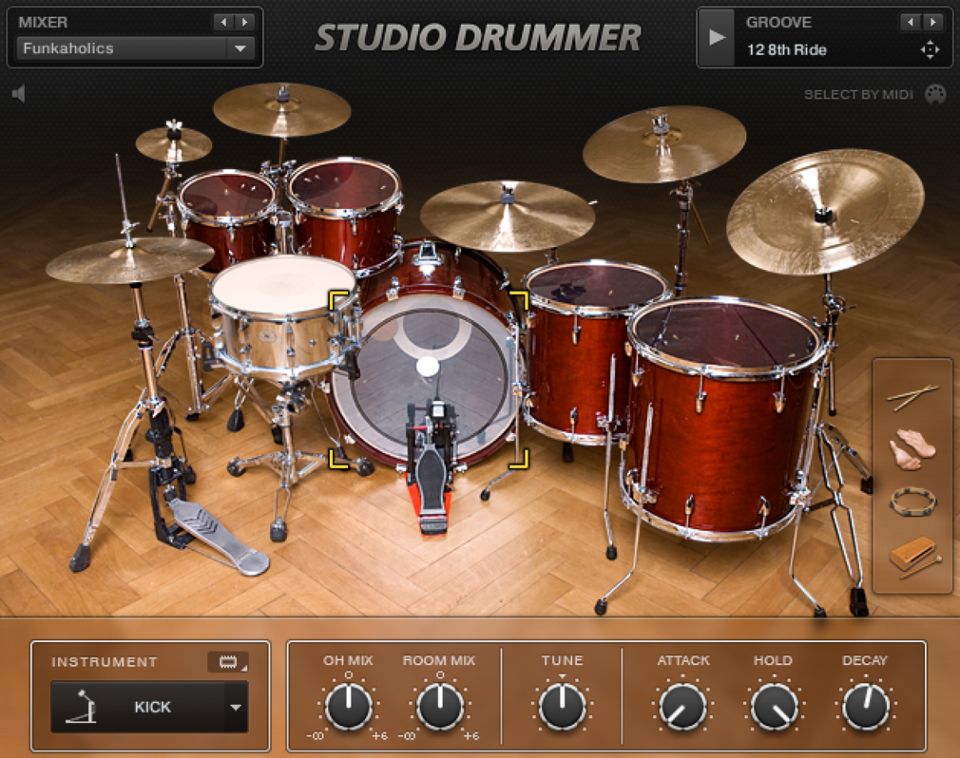Select the wood block icon

[x=911, y=556]
